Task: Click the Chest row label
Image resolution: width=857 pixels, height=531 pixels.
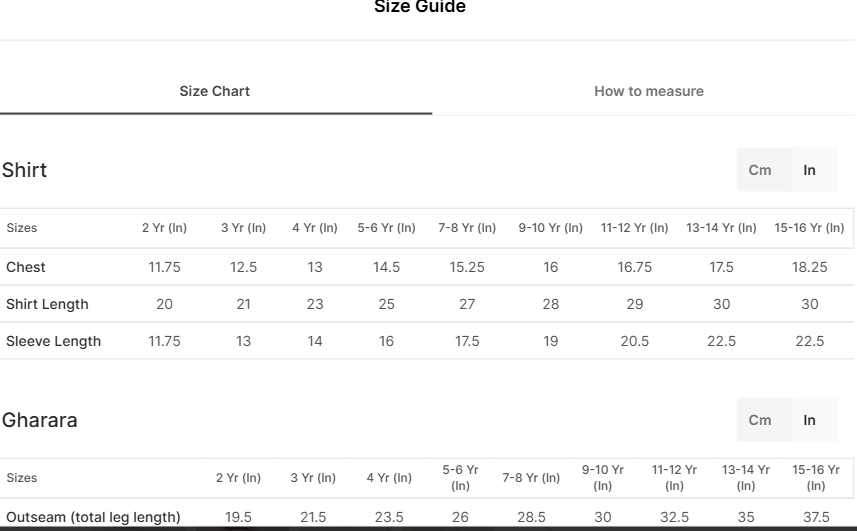Action: point(26,267)
